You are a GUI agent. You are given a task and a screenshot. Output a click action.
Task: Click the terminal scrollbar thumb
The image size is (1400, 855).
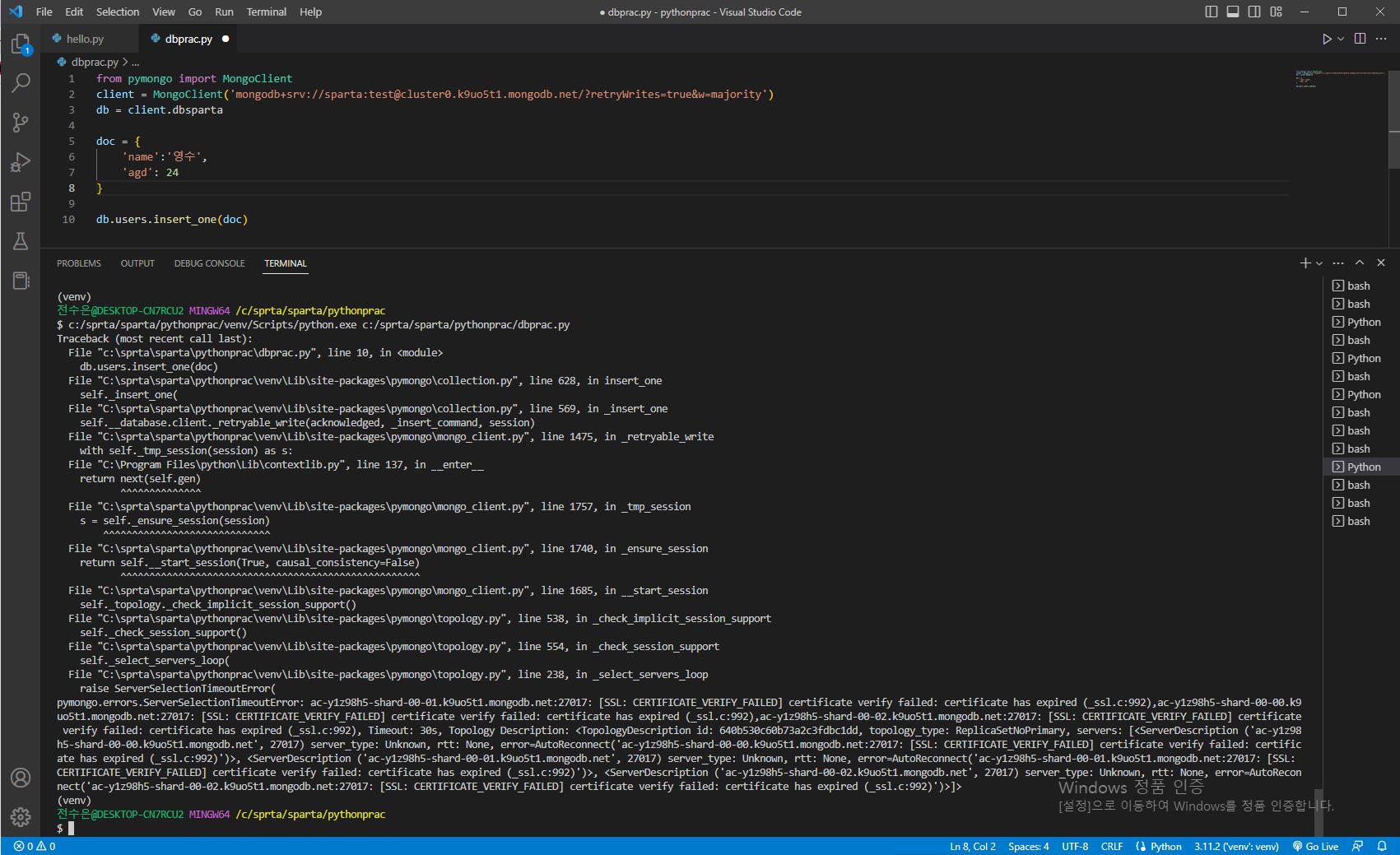(x=1319, y=811)
